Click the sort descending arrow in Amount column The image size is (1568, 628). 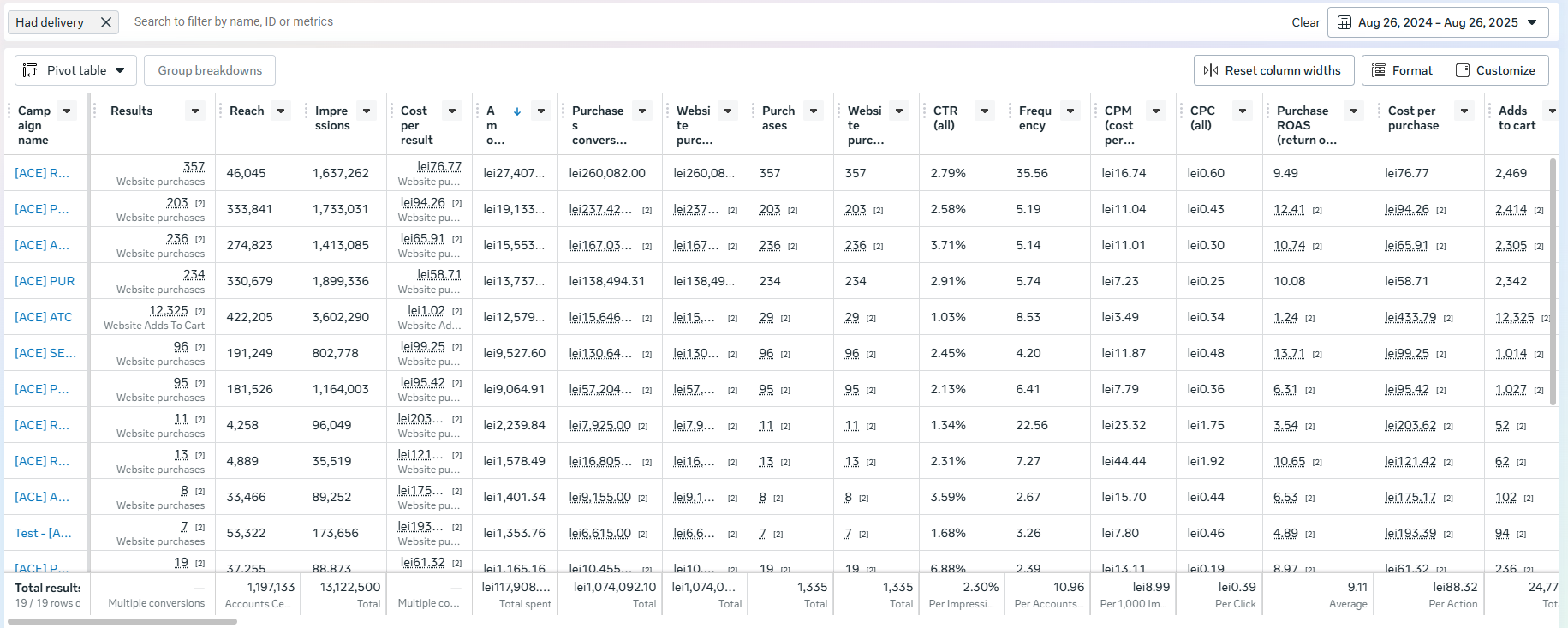coord(517,111)
